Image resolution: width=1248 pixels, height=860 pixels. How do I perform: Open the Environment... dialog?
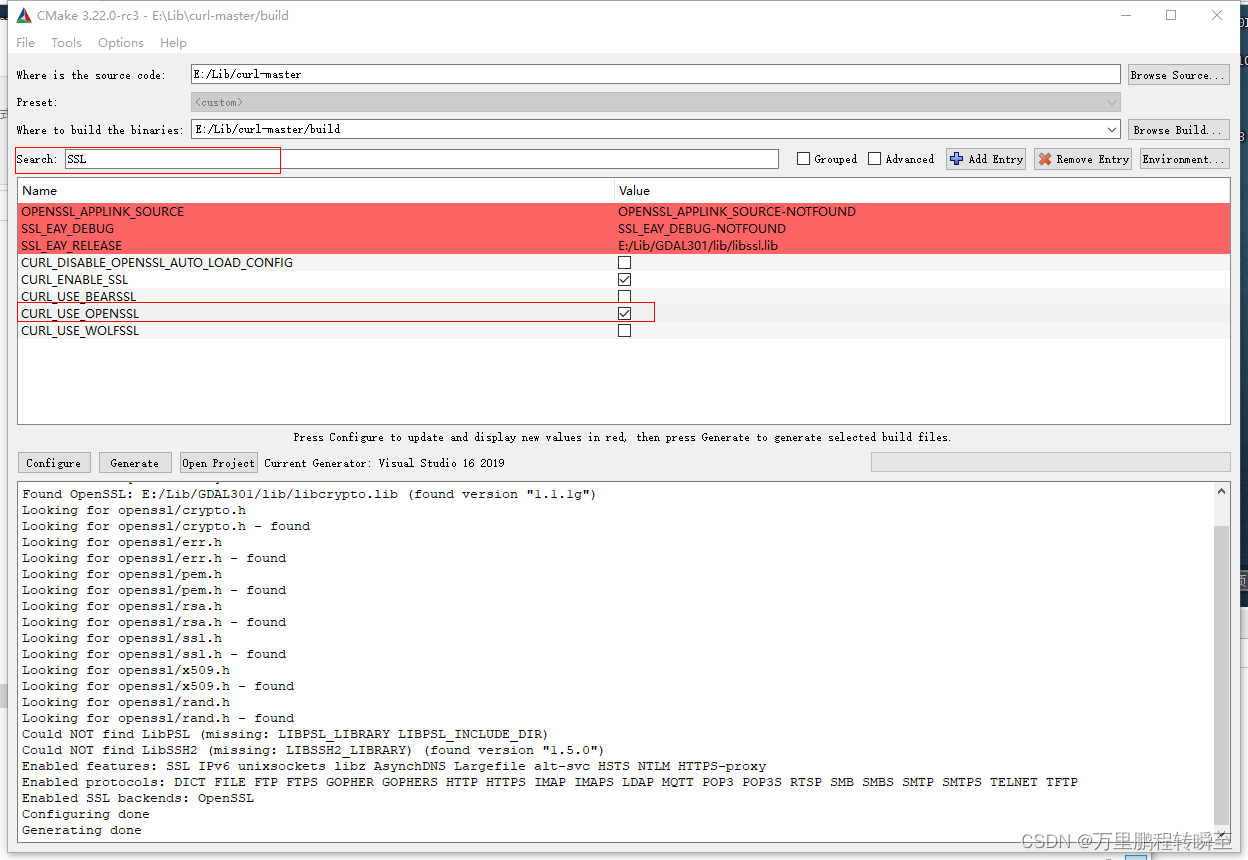(1184, 158)
